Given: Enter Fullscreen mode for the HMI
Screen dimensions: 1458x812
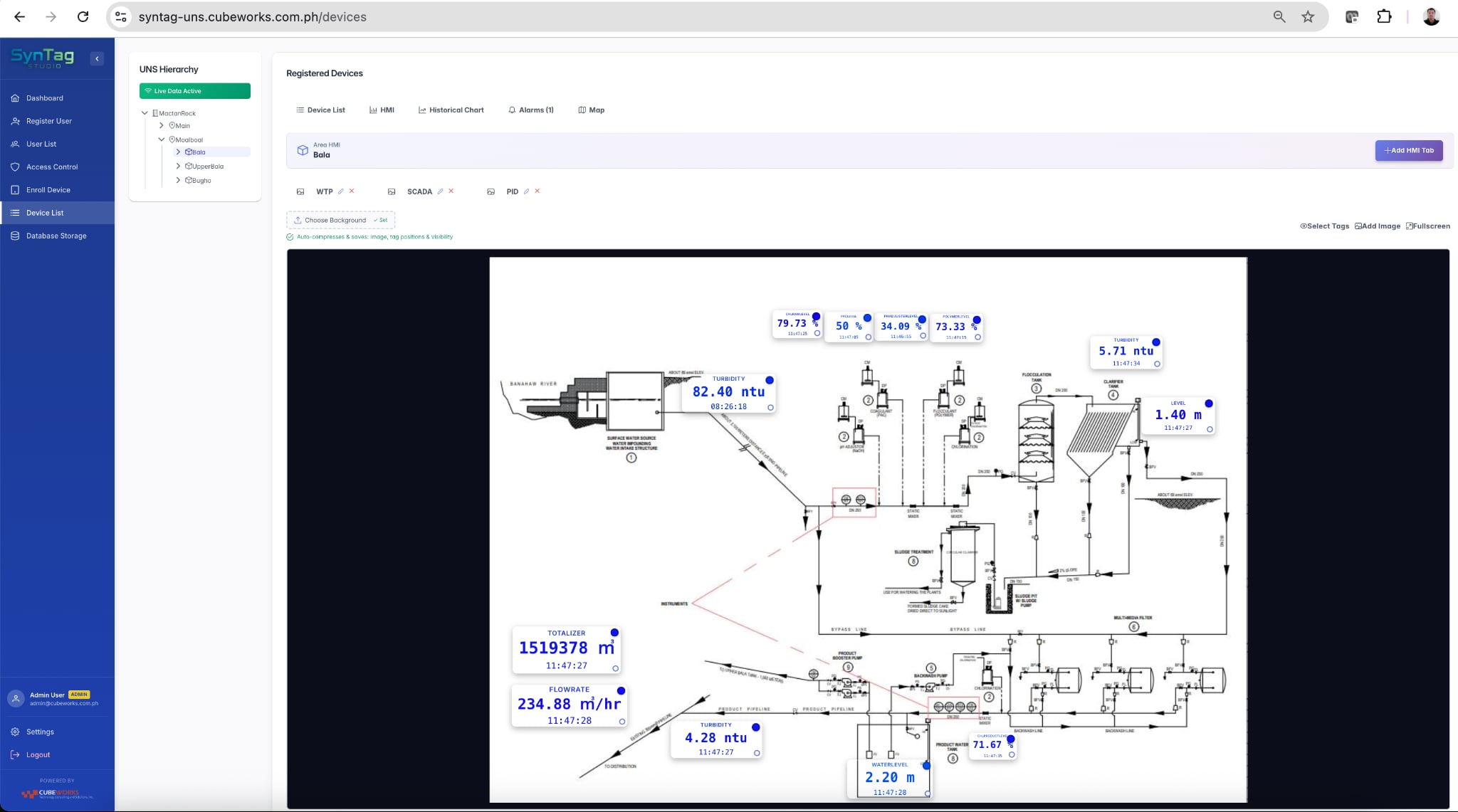Looking at the screenshot, I should pos(1428,226).
